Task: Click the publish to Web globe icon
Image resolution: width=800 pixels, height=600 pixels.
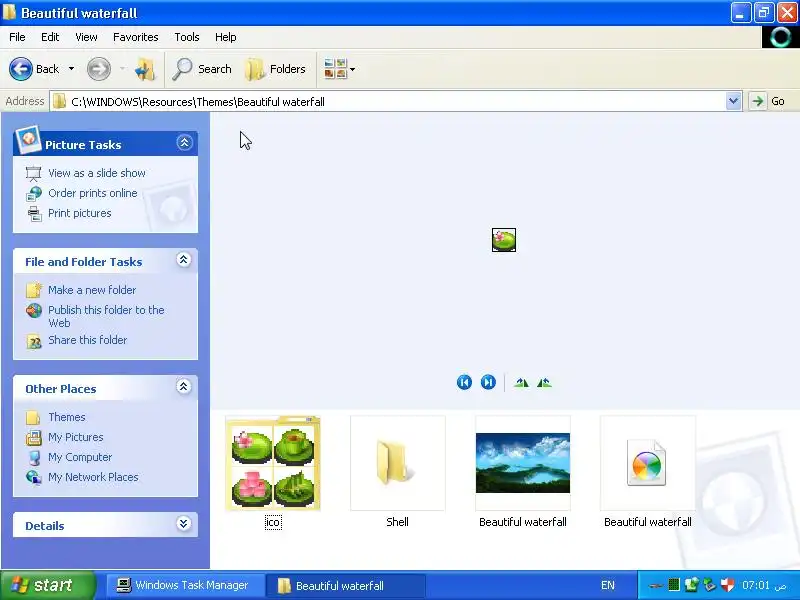Action: [34, 310]
